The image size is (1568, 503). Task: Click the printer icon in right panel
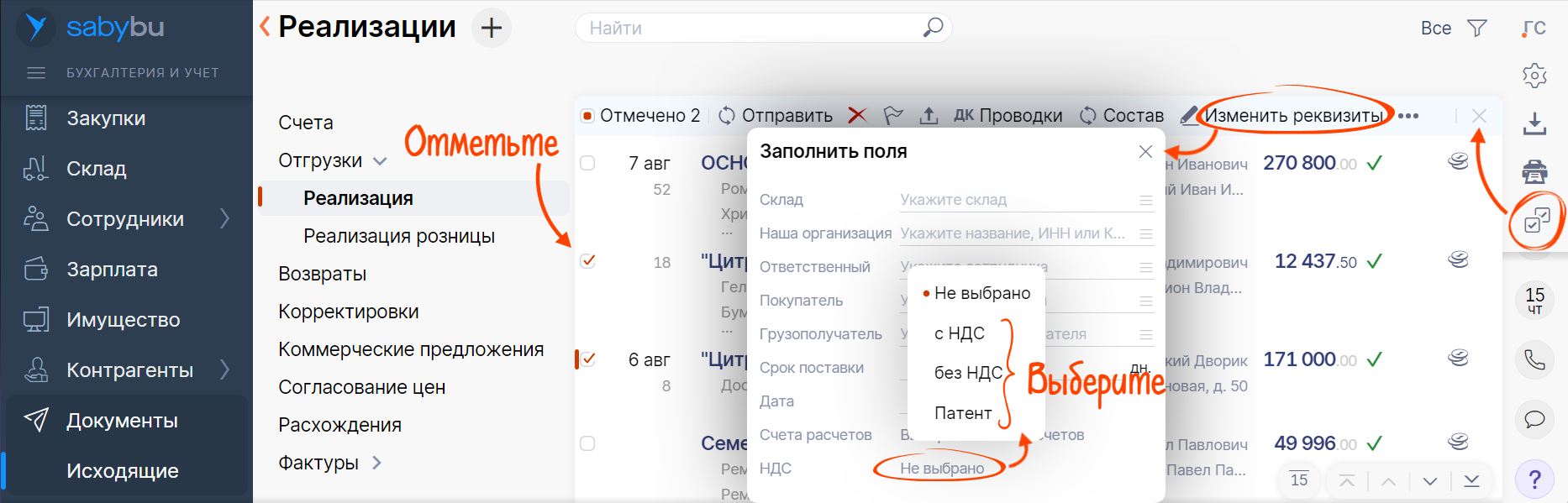1534,172
